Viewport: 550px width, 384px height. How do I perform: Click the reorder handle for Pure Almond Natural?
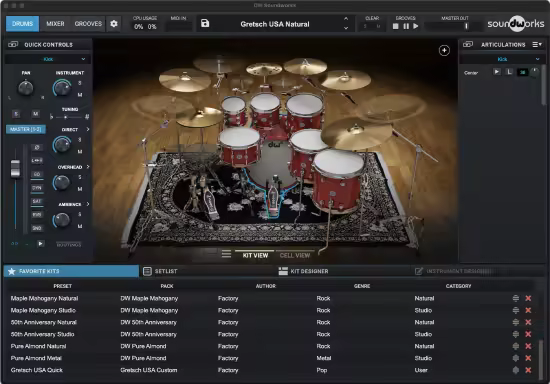point(516,346)
